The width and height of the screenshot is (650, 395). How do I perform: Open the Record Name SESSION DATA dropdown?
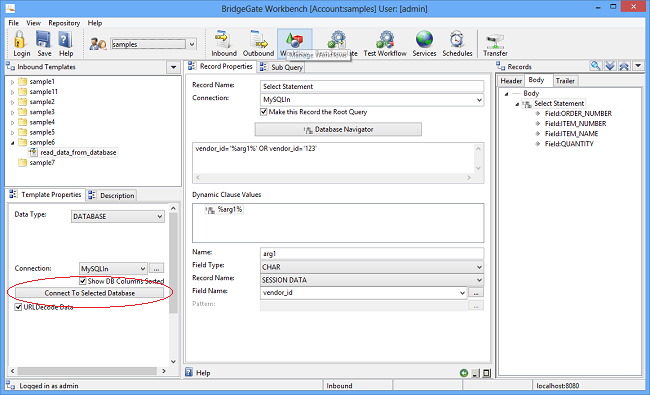[x=479, y=280]
